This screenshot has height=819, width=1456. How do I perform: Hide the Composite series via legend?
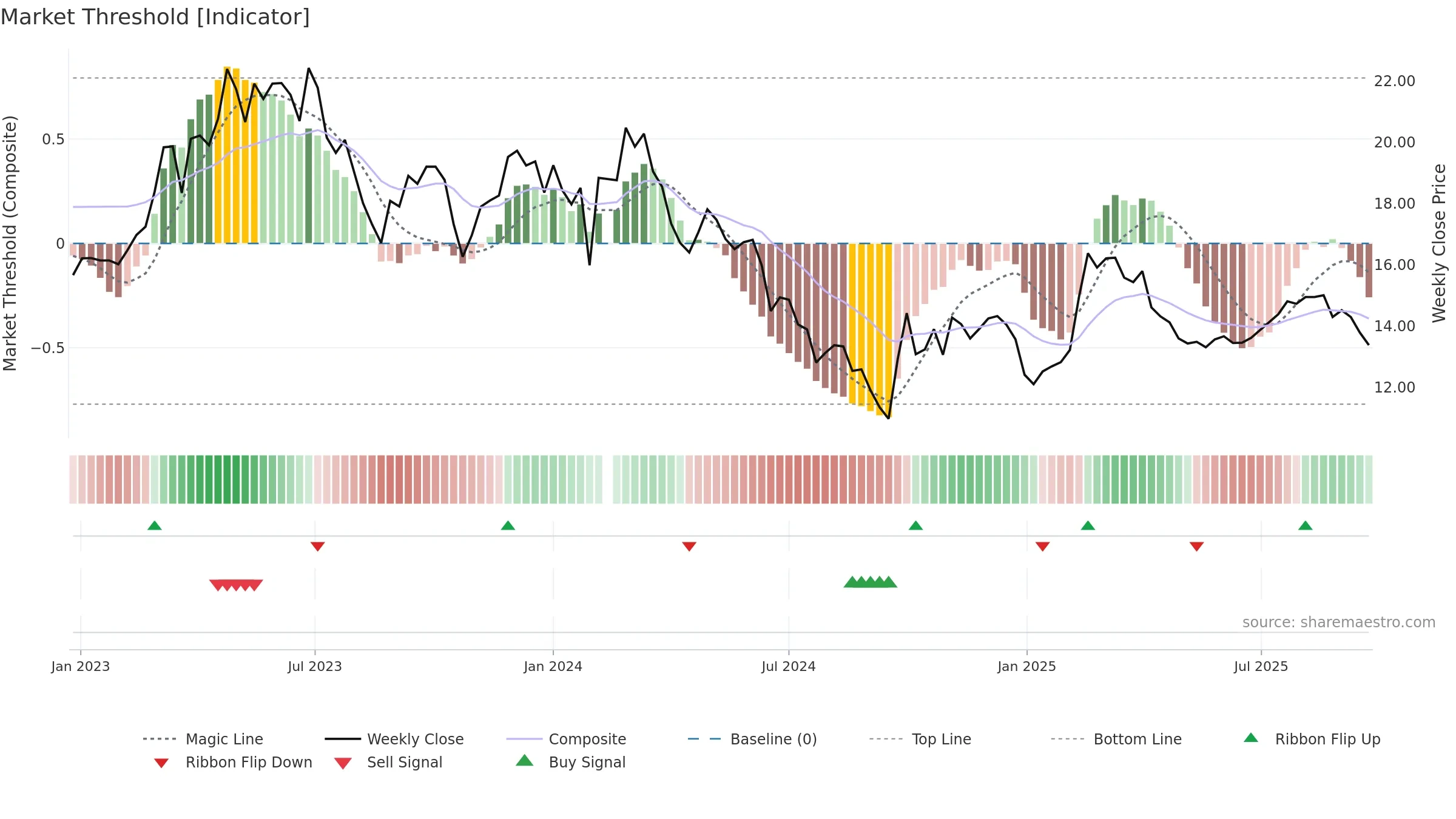point(566,739)
